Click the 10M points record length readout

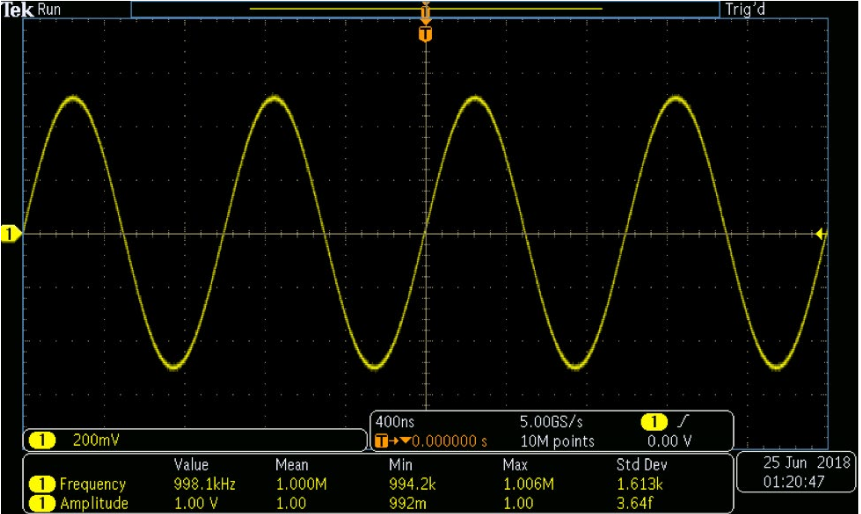(x=557, y=442)
